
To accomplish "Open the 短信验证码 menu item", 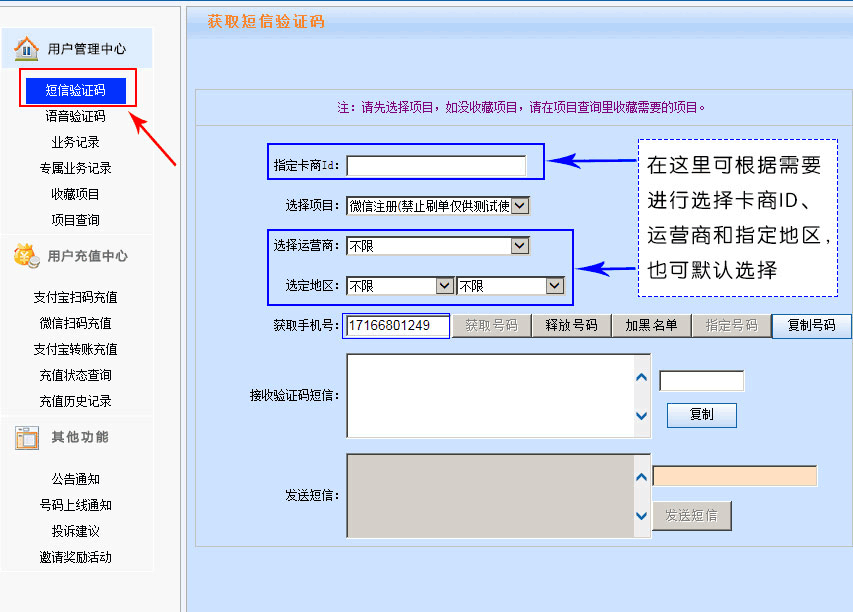I will [76, 90].
